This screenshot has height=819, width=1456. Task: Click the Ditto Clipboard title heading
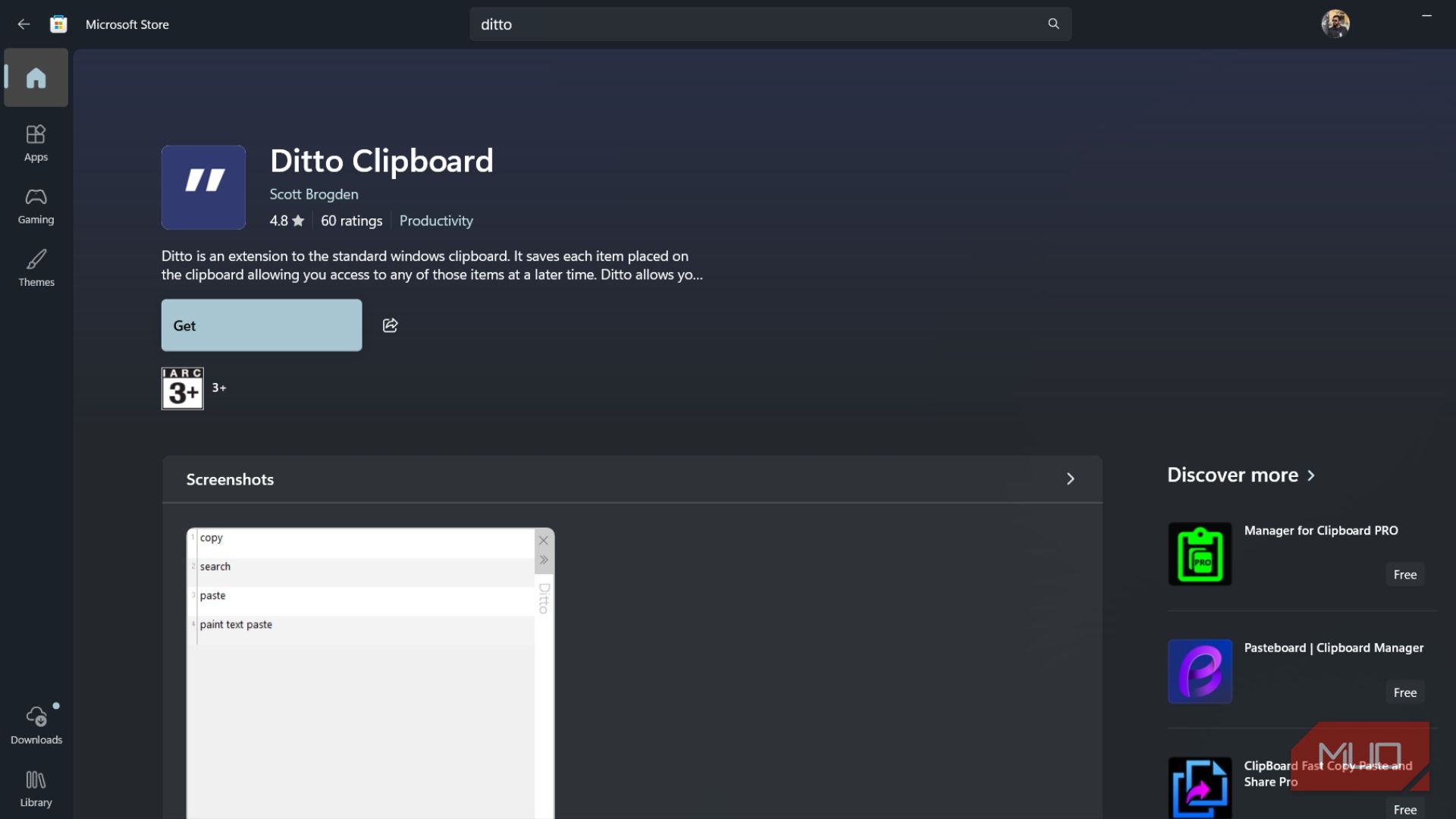click(381, 161)
